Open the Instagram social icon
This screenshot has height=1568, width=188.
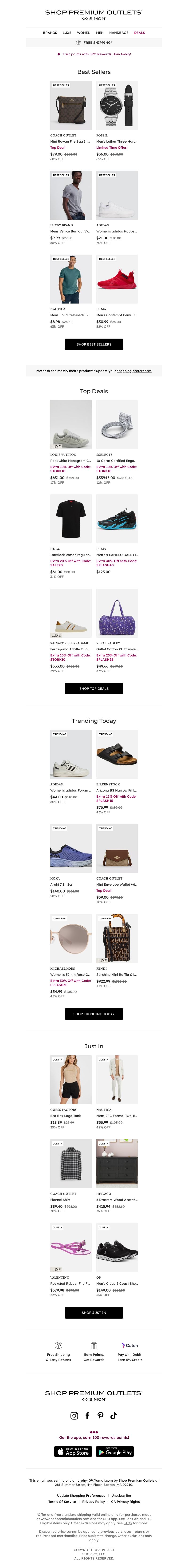(74, 1416)
